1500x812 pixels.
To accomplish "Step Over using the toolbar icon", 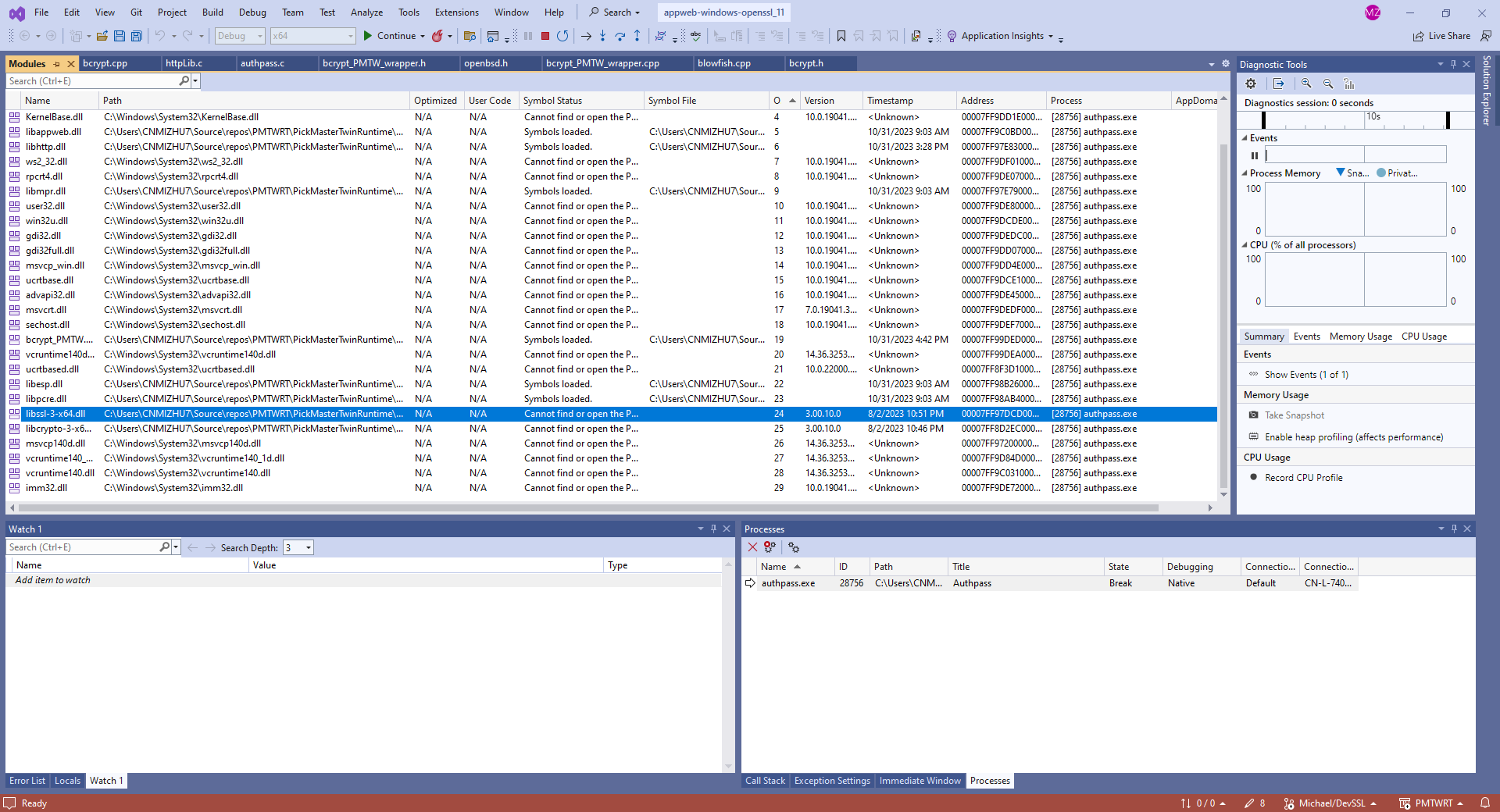I will (x=620, y=36).
